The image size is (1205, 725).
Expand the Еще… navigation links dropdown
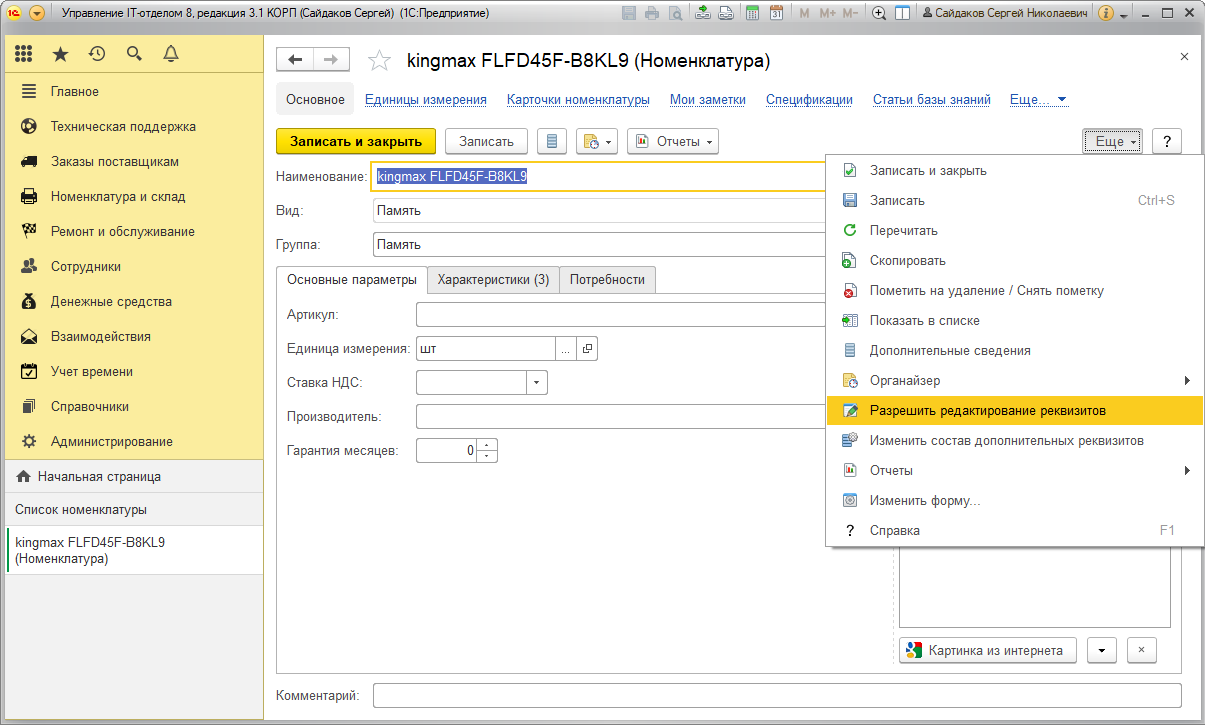pos(1039,100)
